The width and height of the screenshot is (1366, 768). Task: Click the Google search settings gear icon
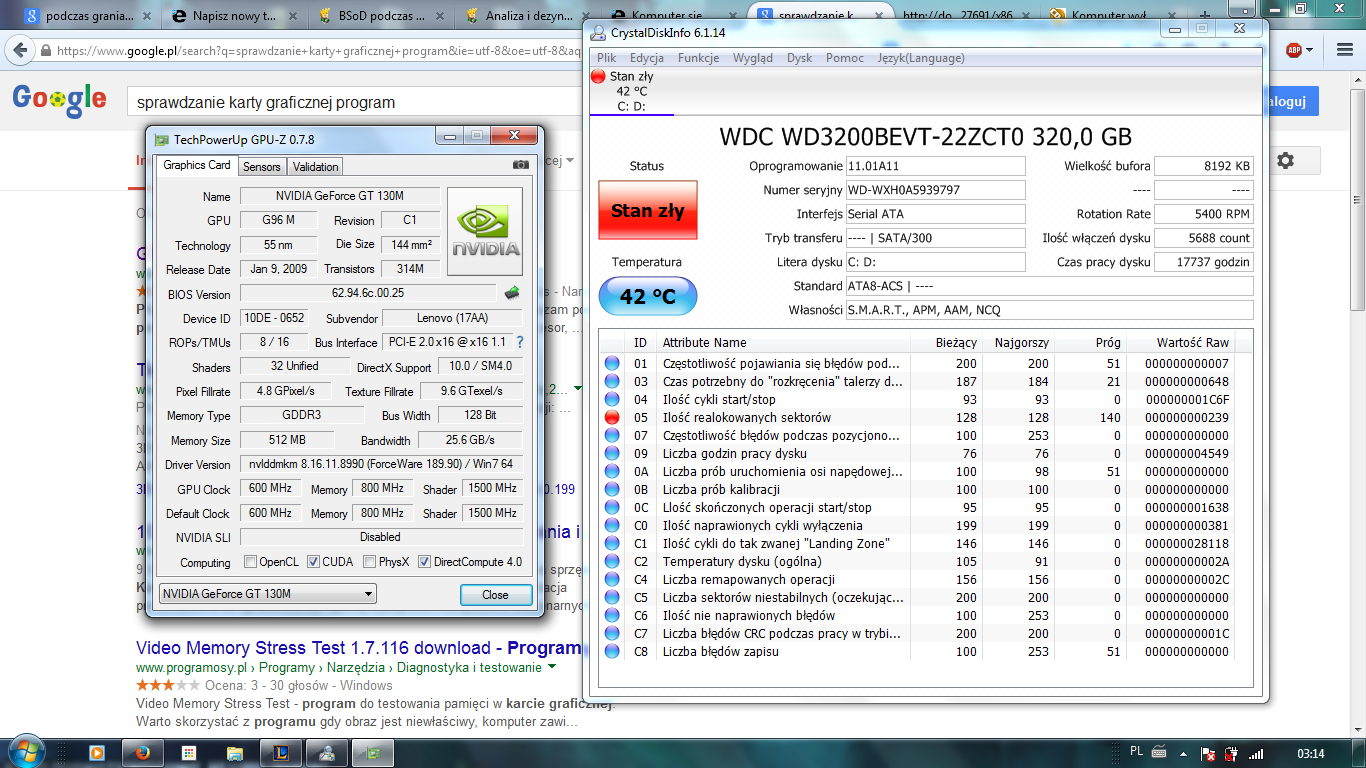(x=1285, y=161)
